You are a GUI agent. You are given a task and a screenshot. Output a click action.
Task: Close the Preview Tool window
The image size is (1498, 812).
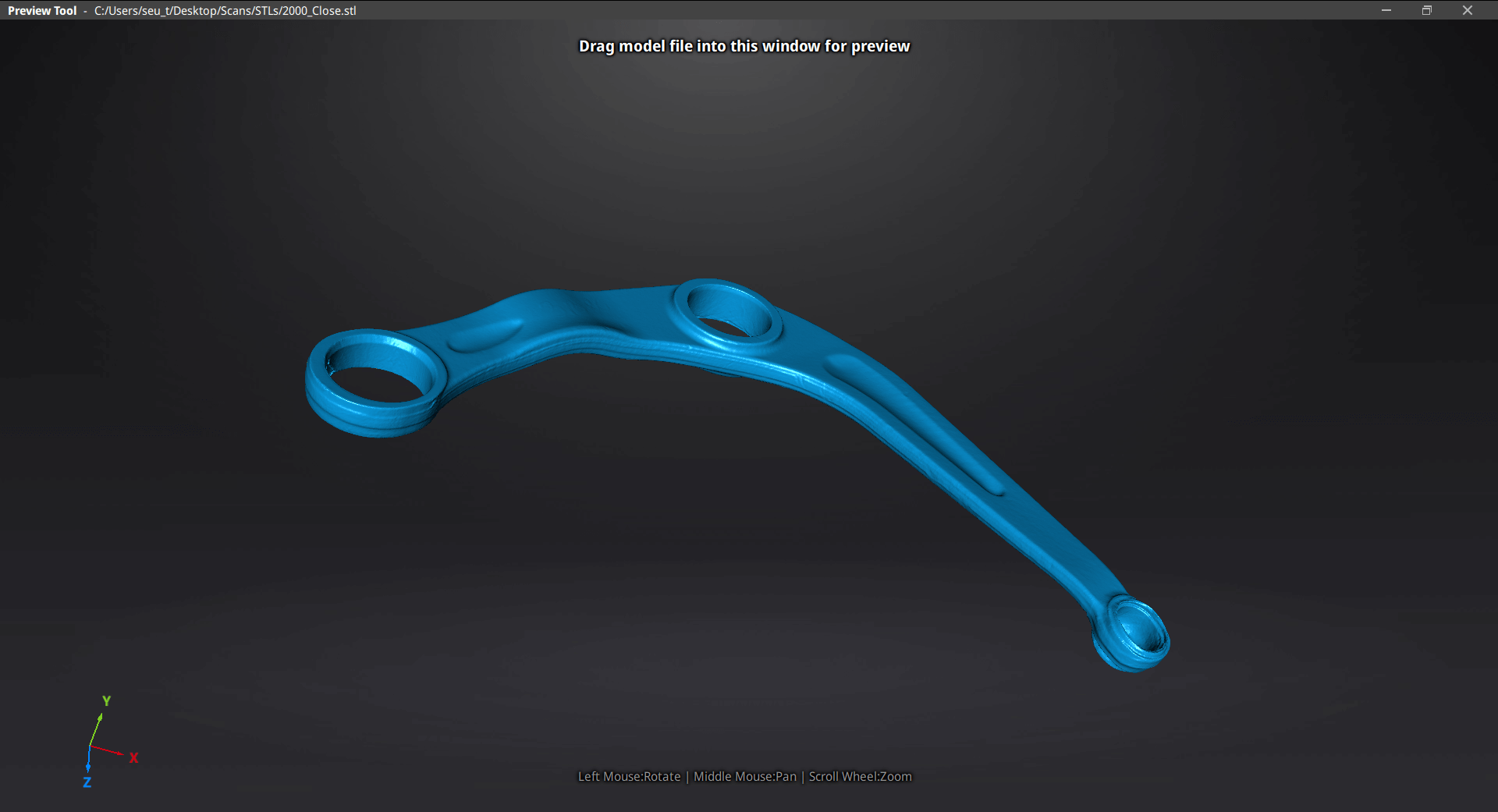[1468, 10]
